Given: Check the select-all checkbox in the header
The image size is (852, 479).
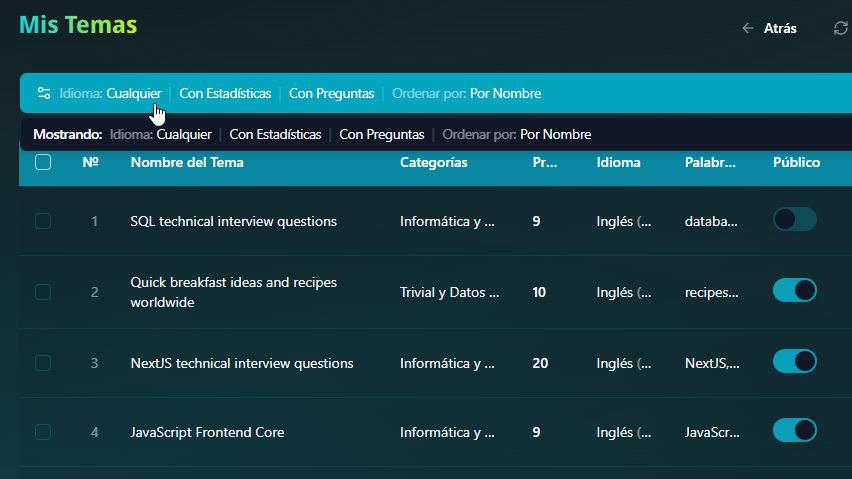Looking at the screenshot, I should [43, 162].
